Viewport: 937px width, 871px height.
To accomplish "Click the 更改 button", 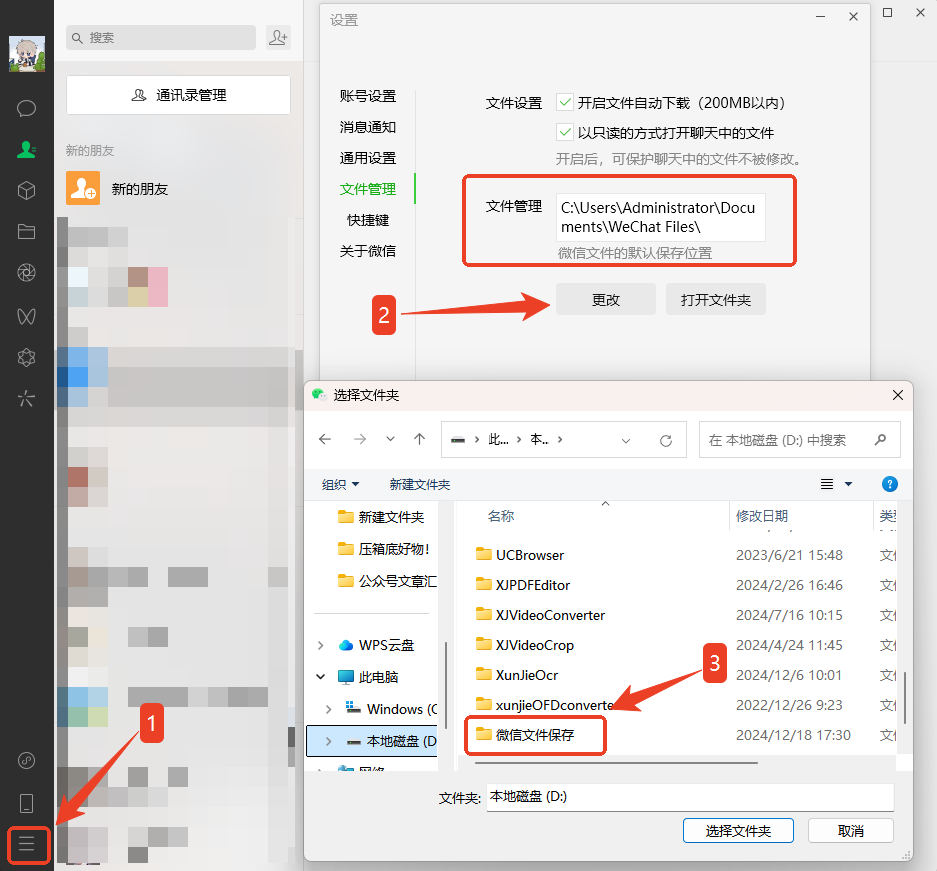I will pos(606,299).
